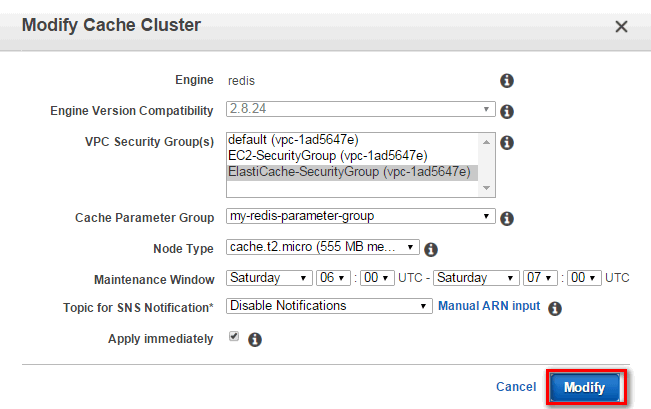Open the Cache Parameter Group dropdown
This screenshot has height=409, width=651.
[x=360, y=216]
